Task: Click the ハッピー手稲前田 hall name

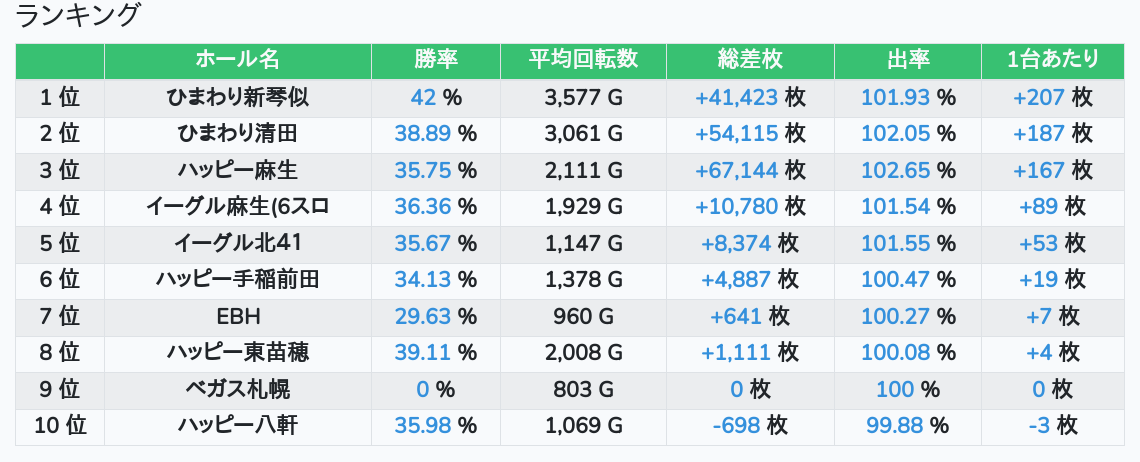Action: point(237,280)
